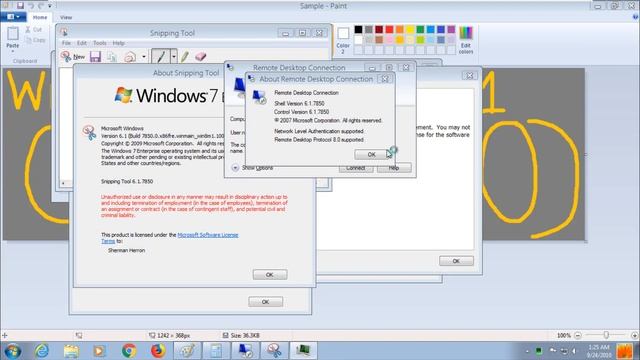Viewport: 640px width, 360px height.
Task: Open the File menu in Snipping Tool
Action: point(66,43)
